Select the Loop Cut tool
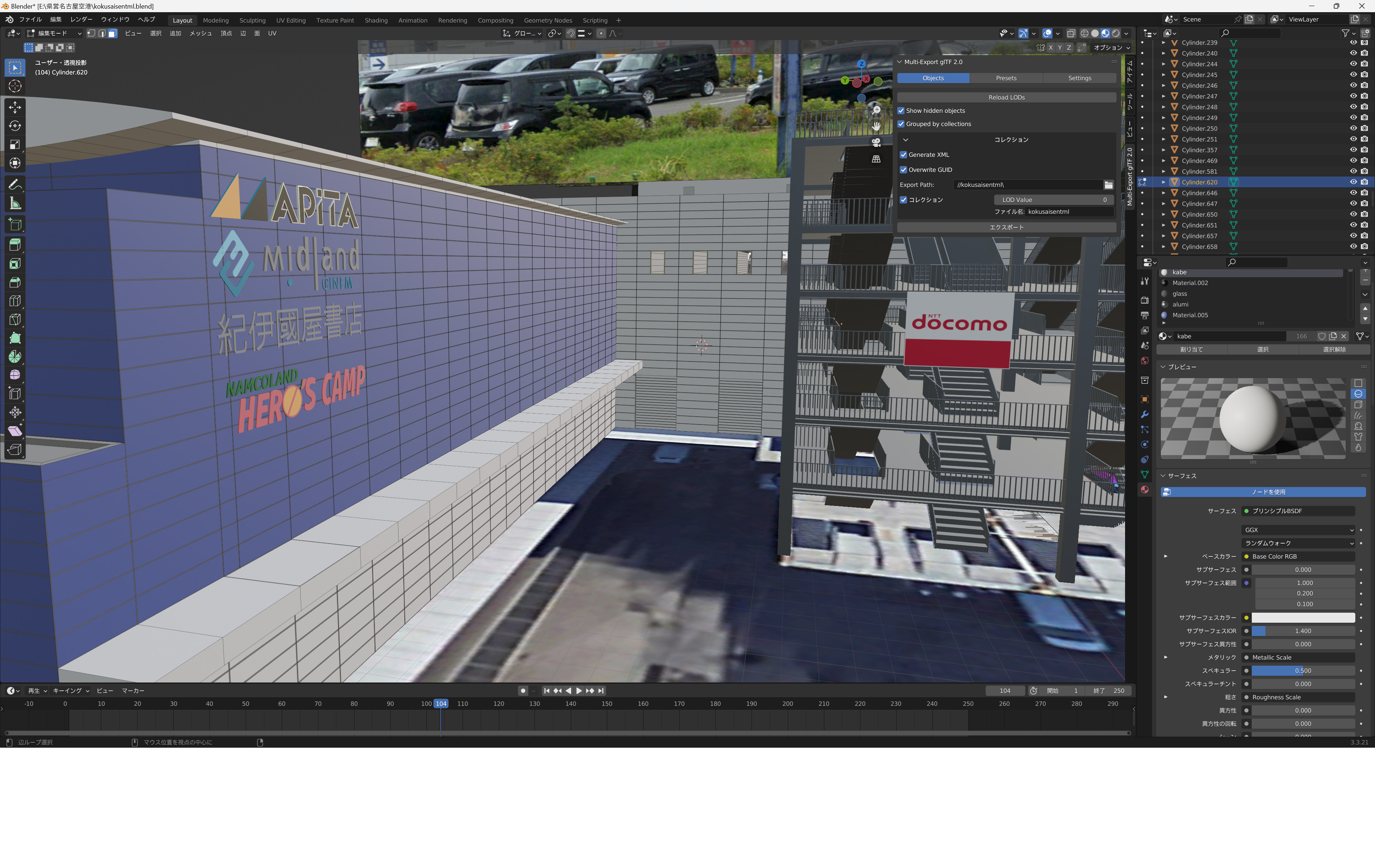The height and width of the screenshot is (868, 1375). point(15,301)
